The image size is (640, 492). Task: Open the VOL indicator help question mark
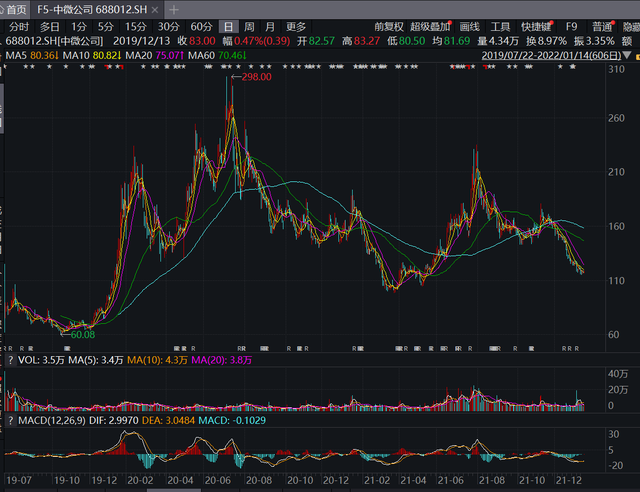point(11,361)
